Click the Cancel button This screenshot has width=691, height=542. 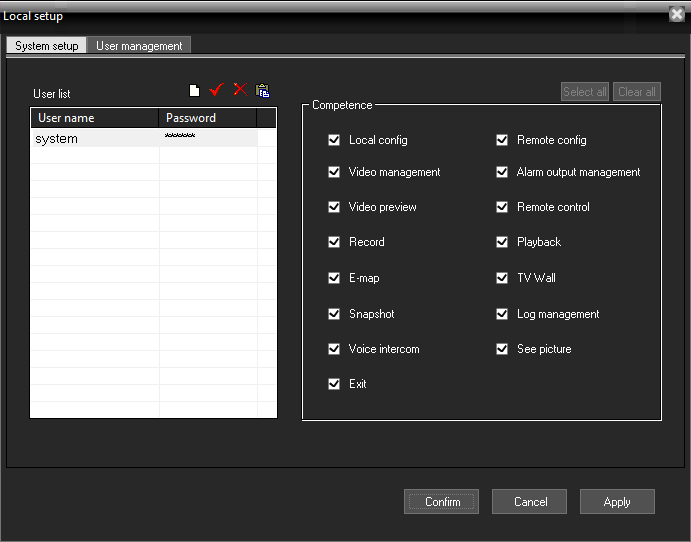point(530,501)
